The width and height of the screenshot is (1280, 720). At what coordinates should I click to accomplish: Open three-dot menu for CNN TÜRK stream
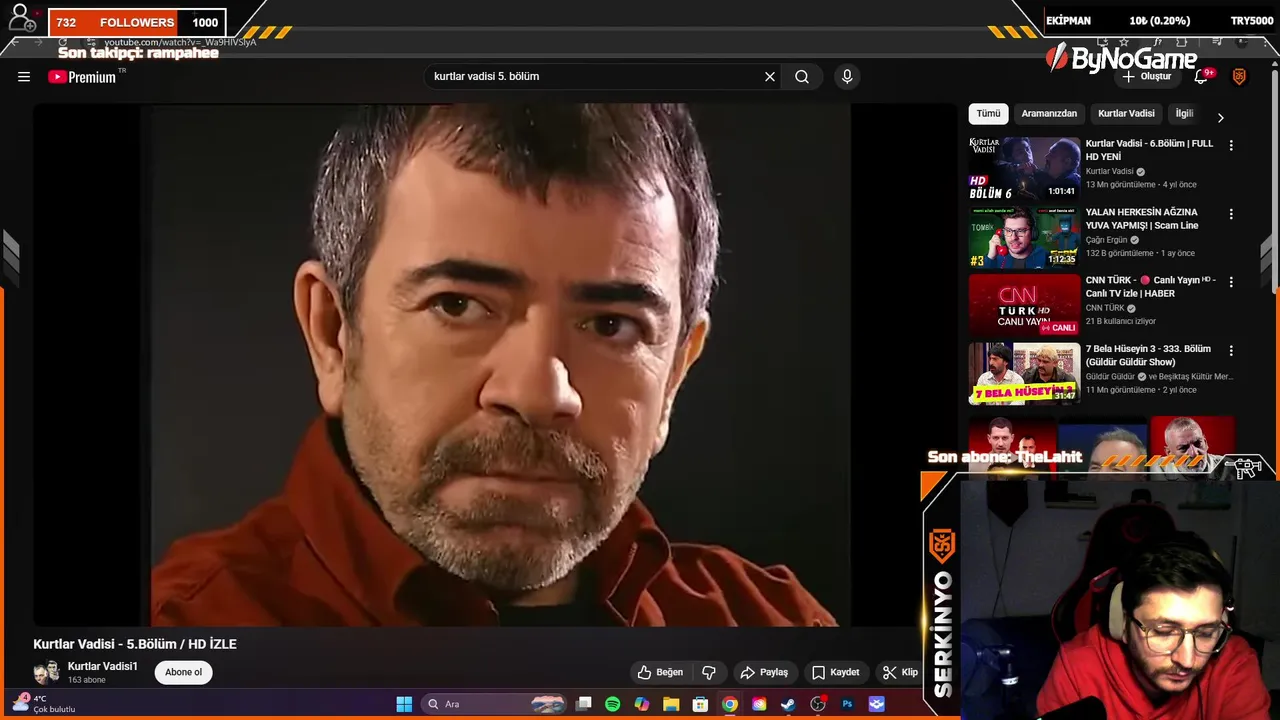click(x=1231, y=283)
